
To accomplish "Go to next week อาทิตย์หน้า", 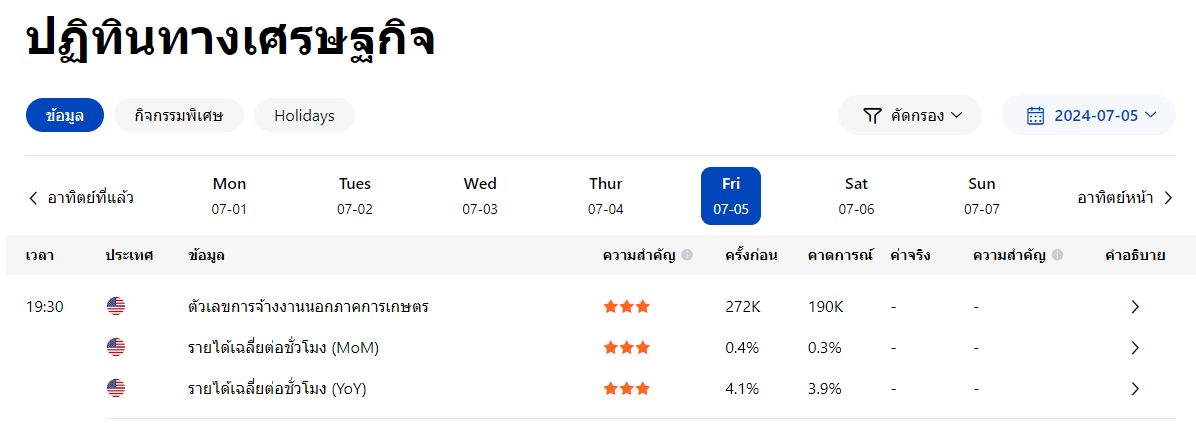I will [x=1125, y=197].
